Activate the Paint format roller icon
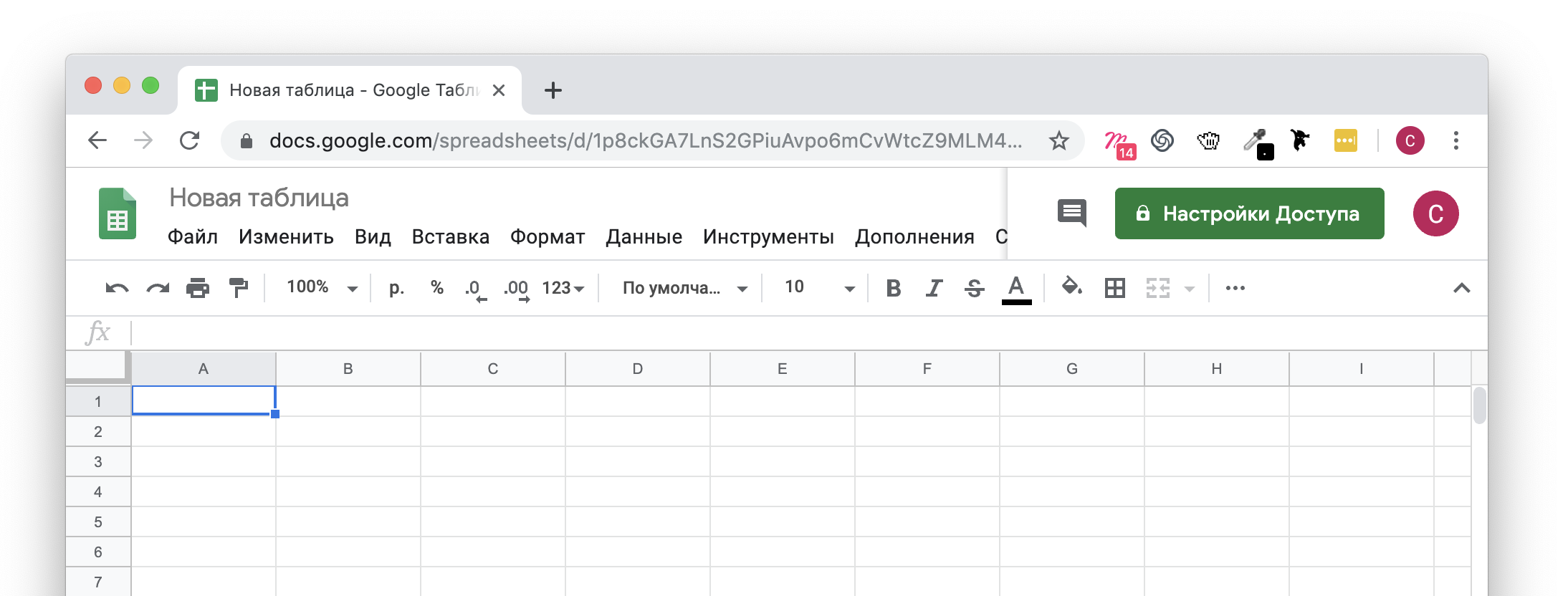The height and width of the screenshot is (596, 1568). click(x=238, y=288)
